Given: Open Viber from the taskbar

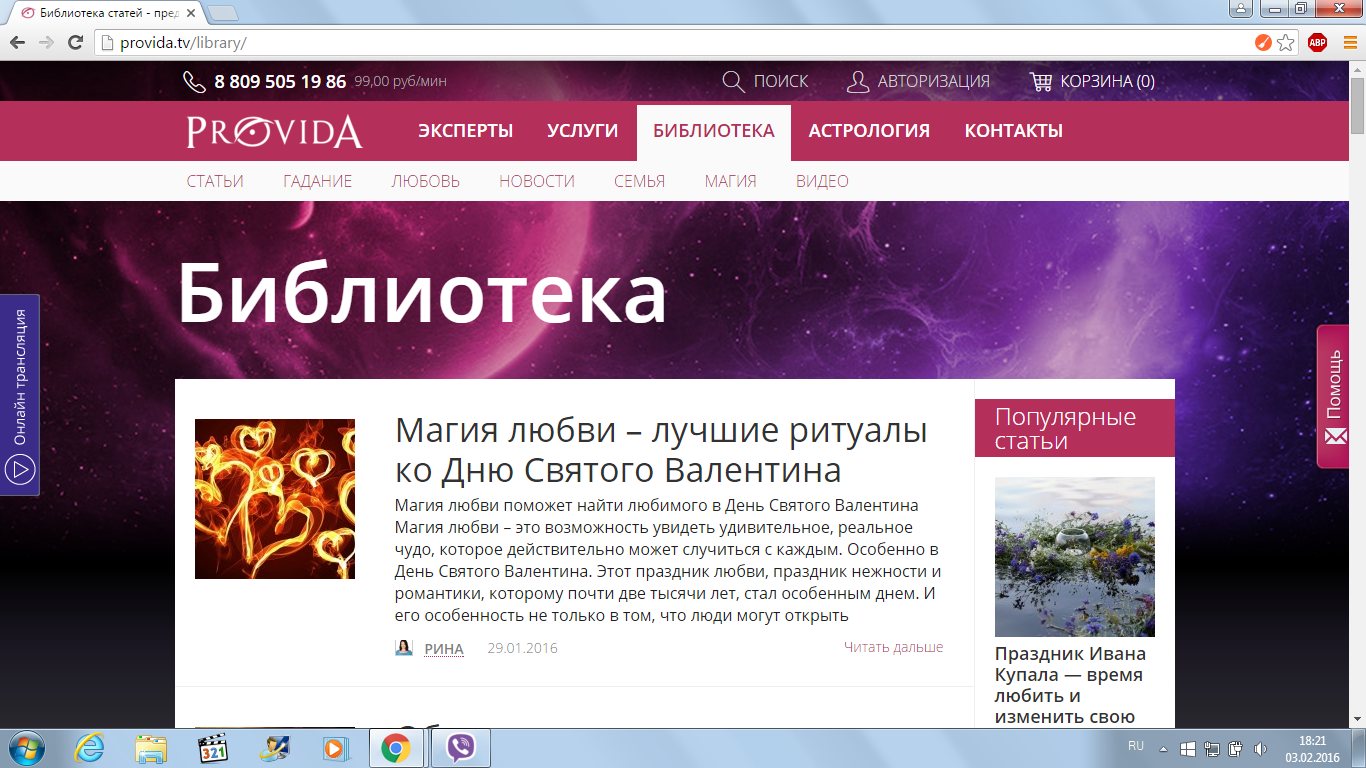Looking at the screenshot, I should tap(459, 748).
